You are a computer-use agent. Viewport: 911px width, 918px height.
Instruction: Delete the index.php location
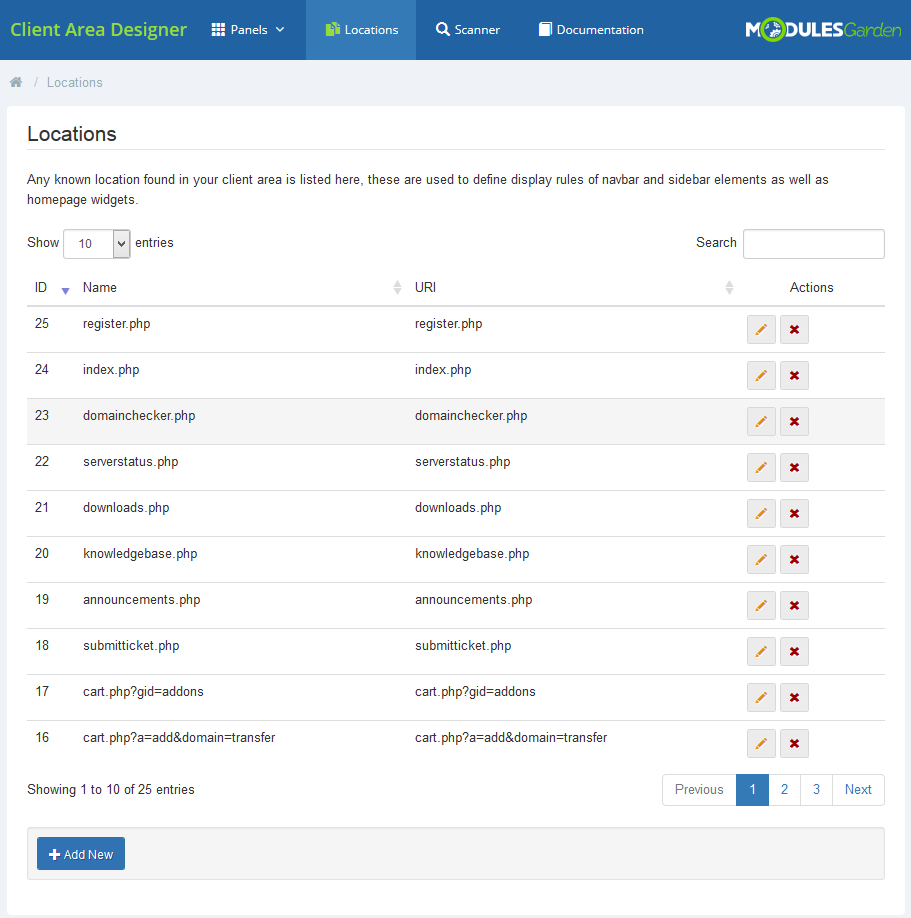click(794, 375)
